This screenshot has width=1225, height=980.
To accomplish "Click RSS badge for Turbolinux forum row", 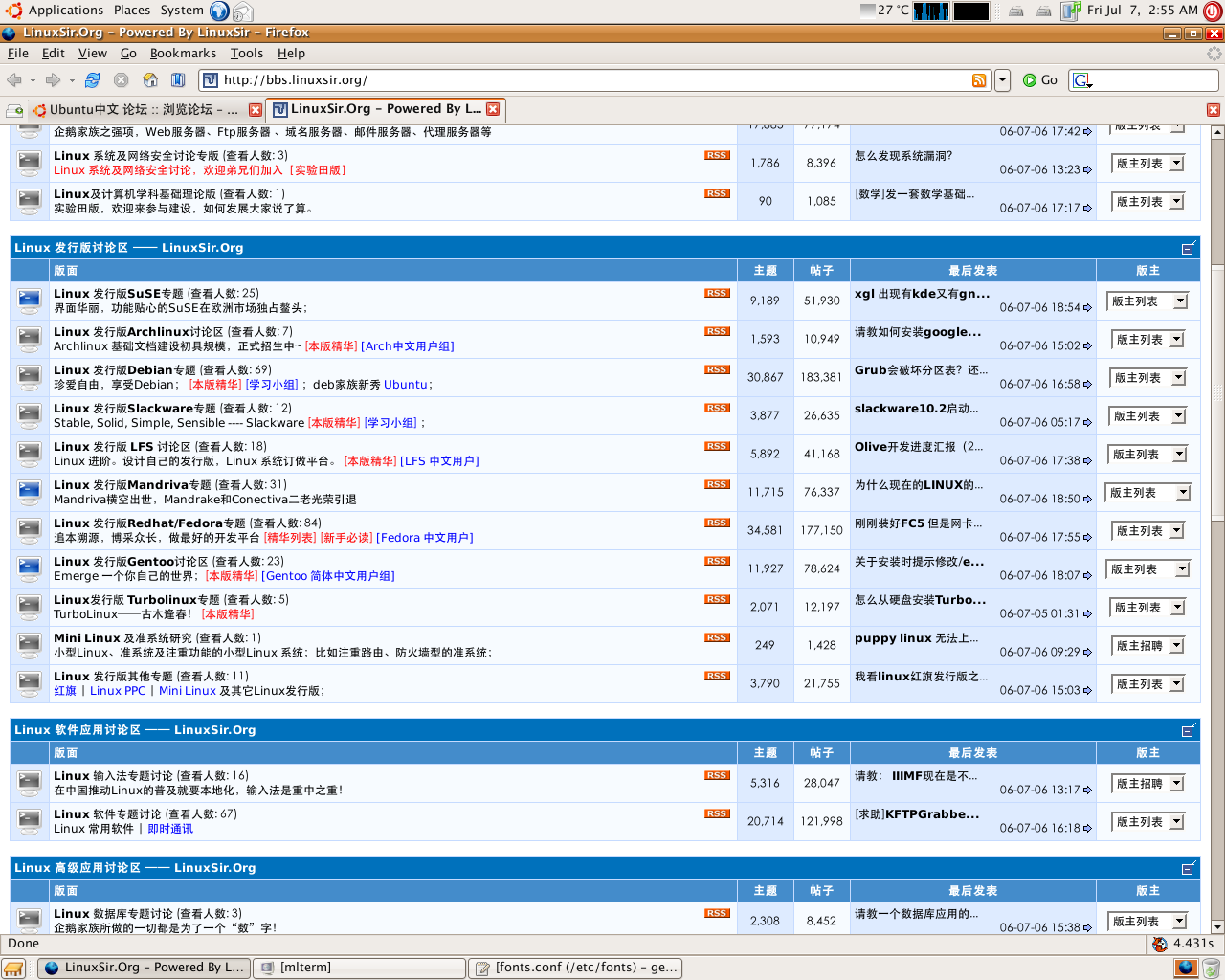I will [717, 599].
